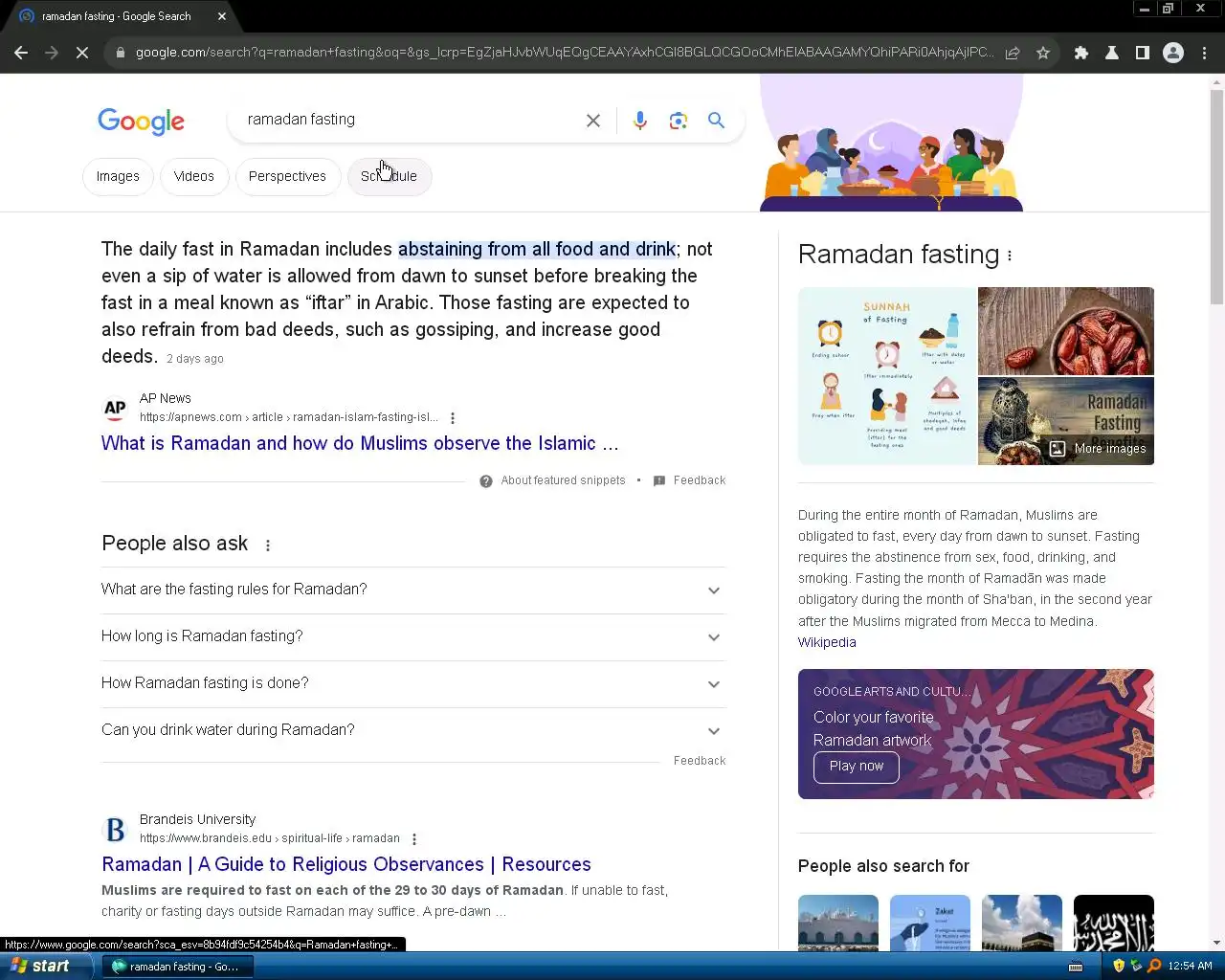
Task: Expand 'How long is Ramadan fasting?'
Action: pyautogui.click(x=413, y=637)
